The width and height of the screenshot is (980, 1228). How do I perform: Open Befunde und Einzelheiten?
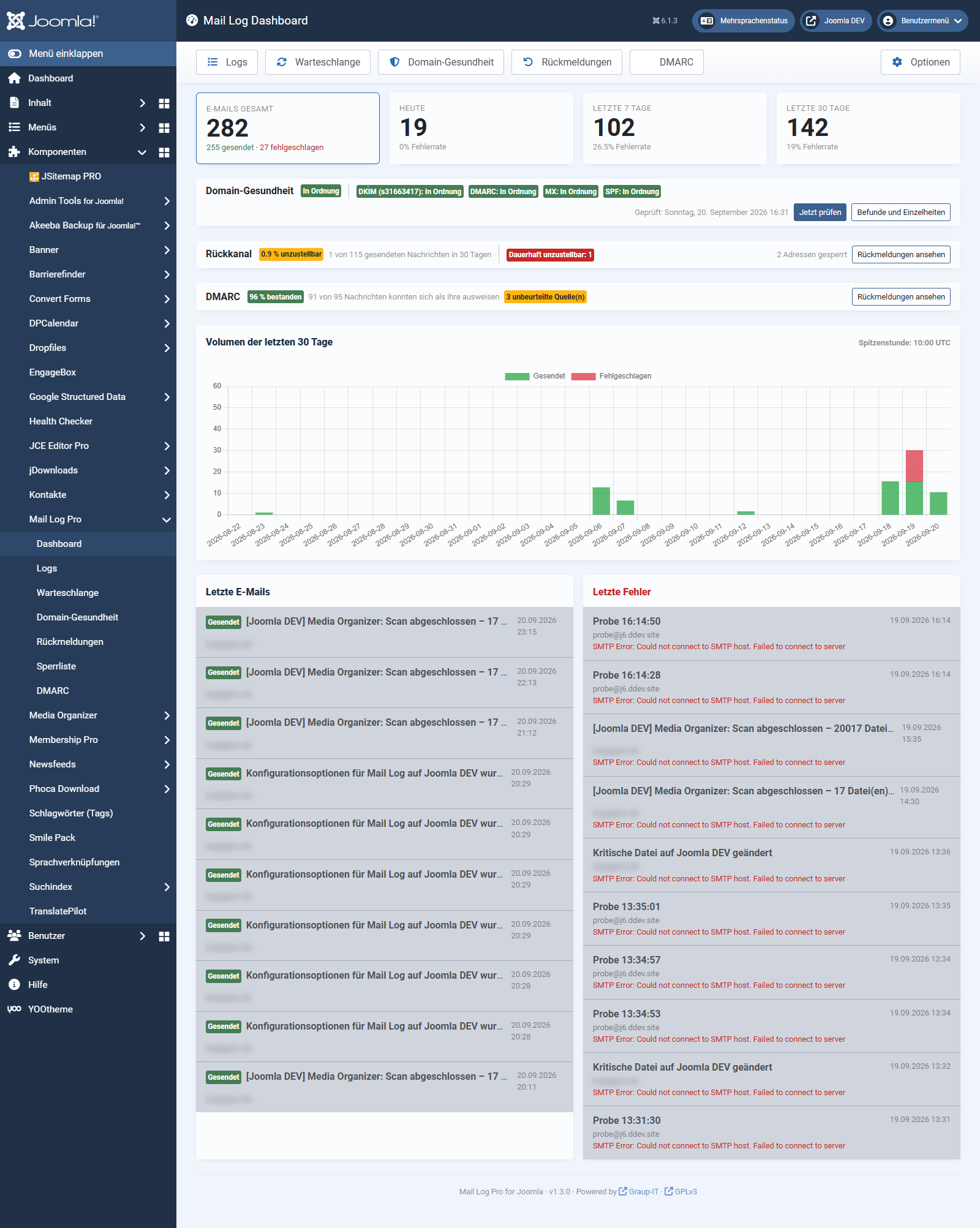(901, 212)
